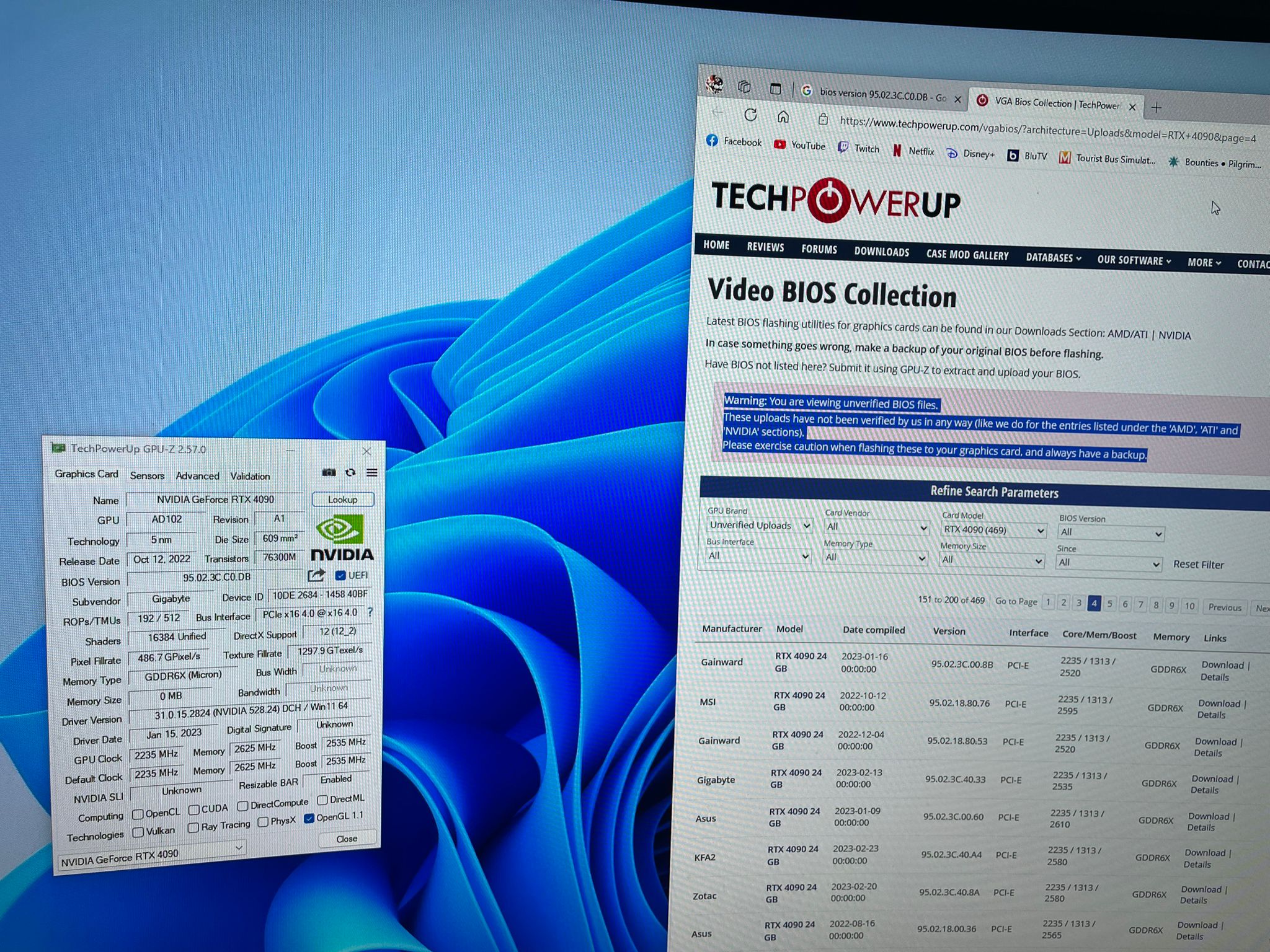This screenshot has height=952, width=1270.
Task: Expand the GPU selector dropdown in GPU-Z
Action: tap(239, 848)
